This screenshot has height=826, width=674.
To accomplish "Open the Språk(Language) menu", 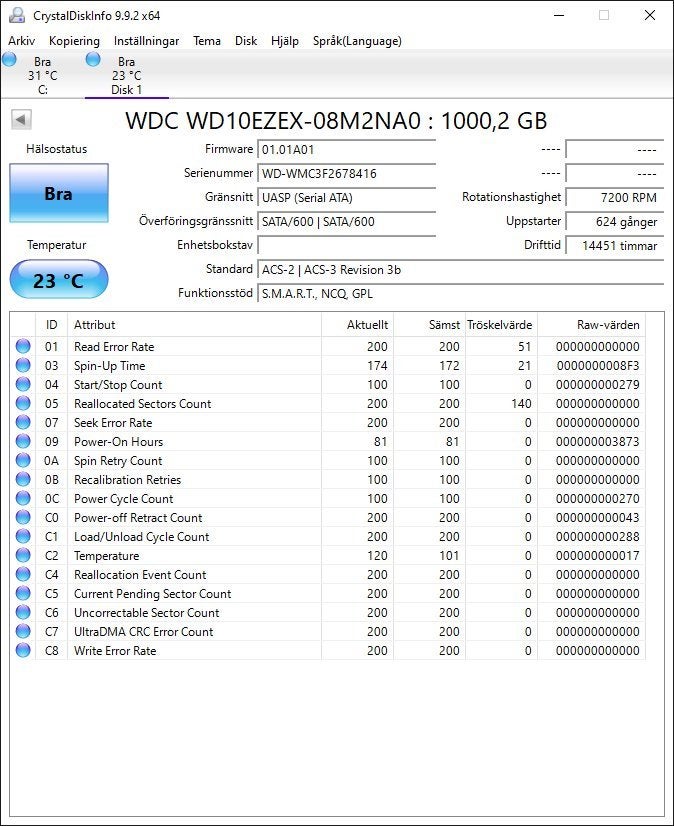I will pyautogui.click(x=357, y=41).
